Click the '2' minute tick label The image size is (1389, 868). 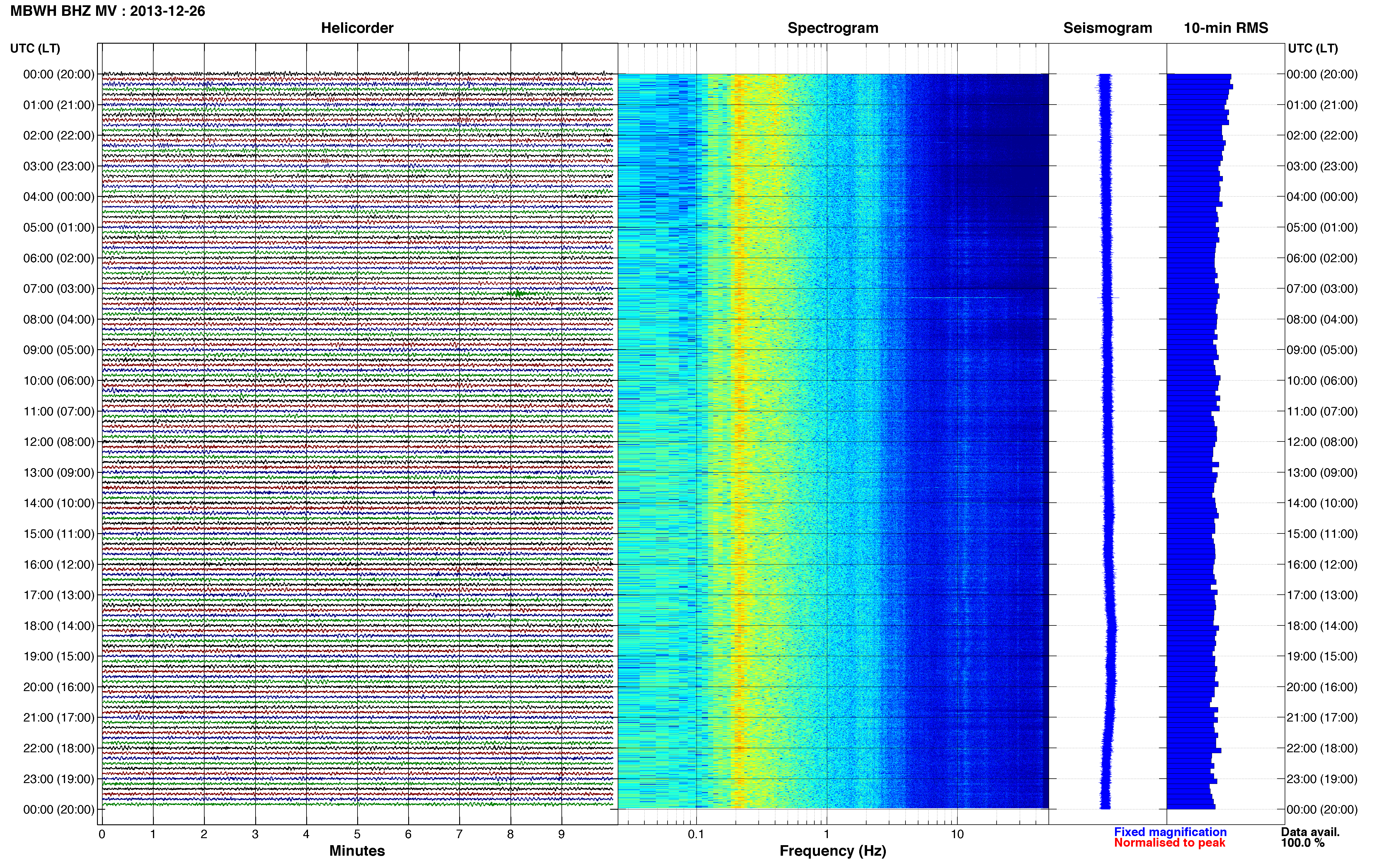(204, 834)
